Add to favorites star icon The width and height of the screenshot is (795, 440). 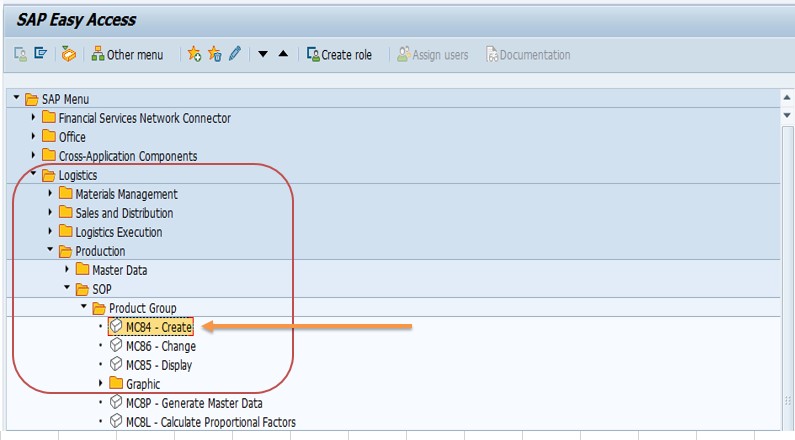(194, 54)
